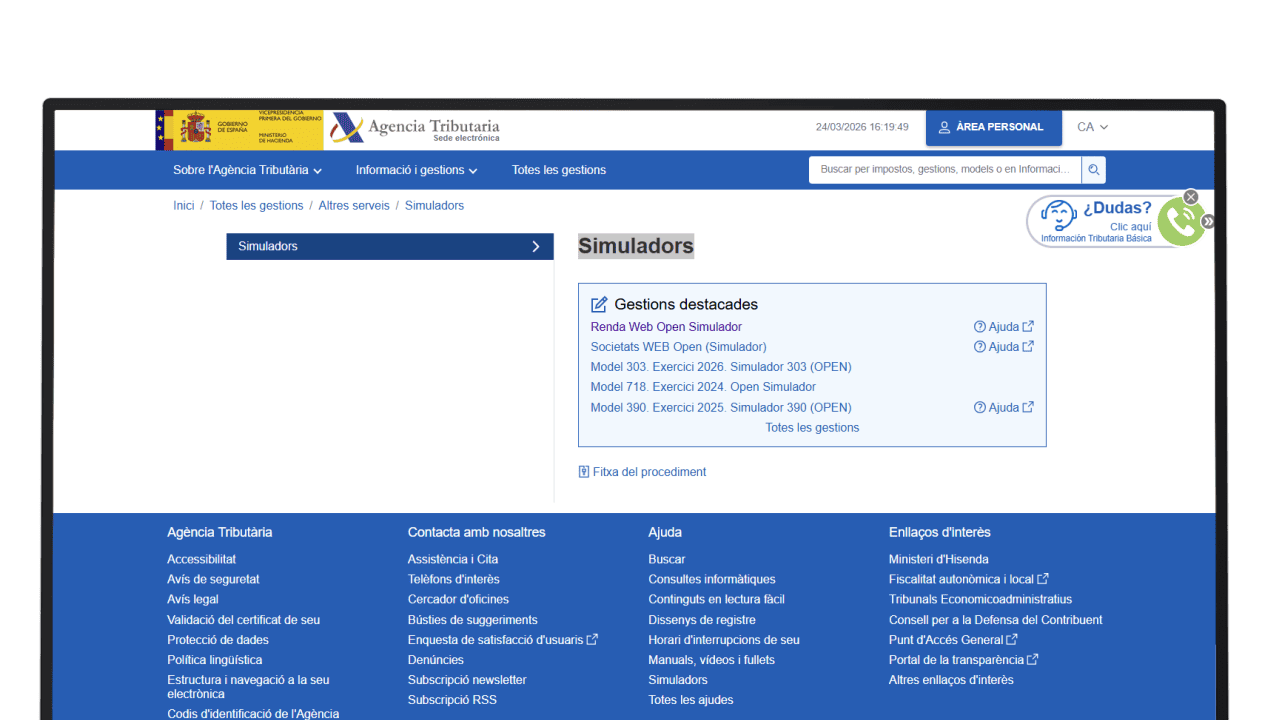
Task: Open Model 303 Exercici 2026 simulator link
Action: click(720, 367)
